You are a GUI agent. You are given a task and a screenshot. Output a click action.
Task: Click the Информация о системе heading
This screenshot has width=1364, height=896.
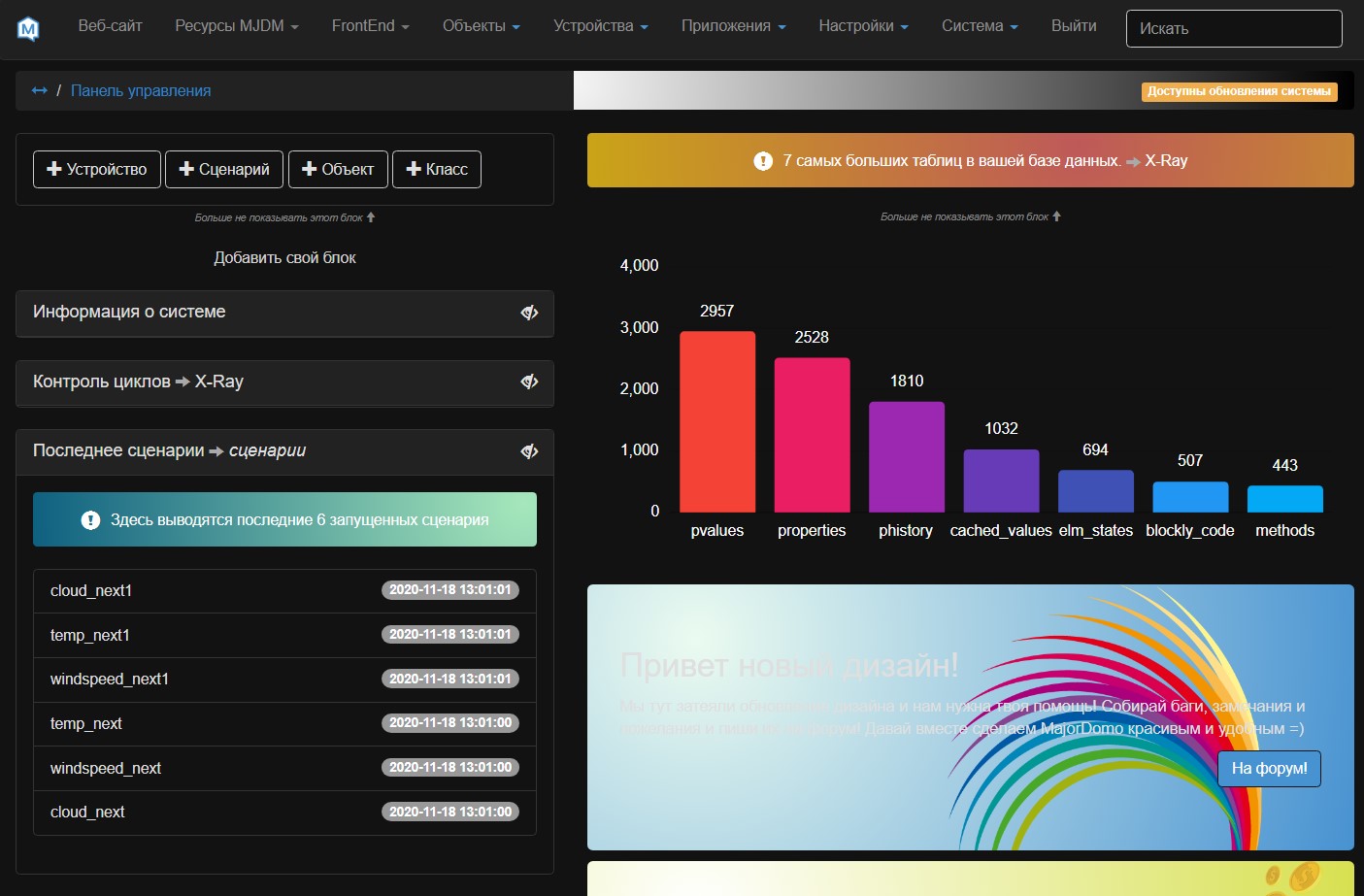[x=129, y=312]
